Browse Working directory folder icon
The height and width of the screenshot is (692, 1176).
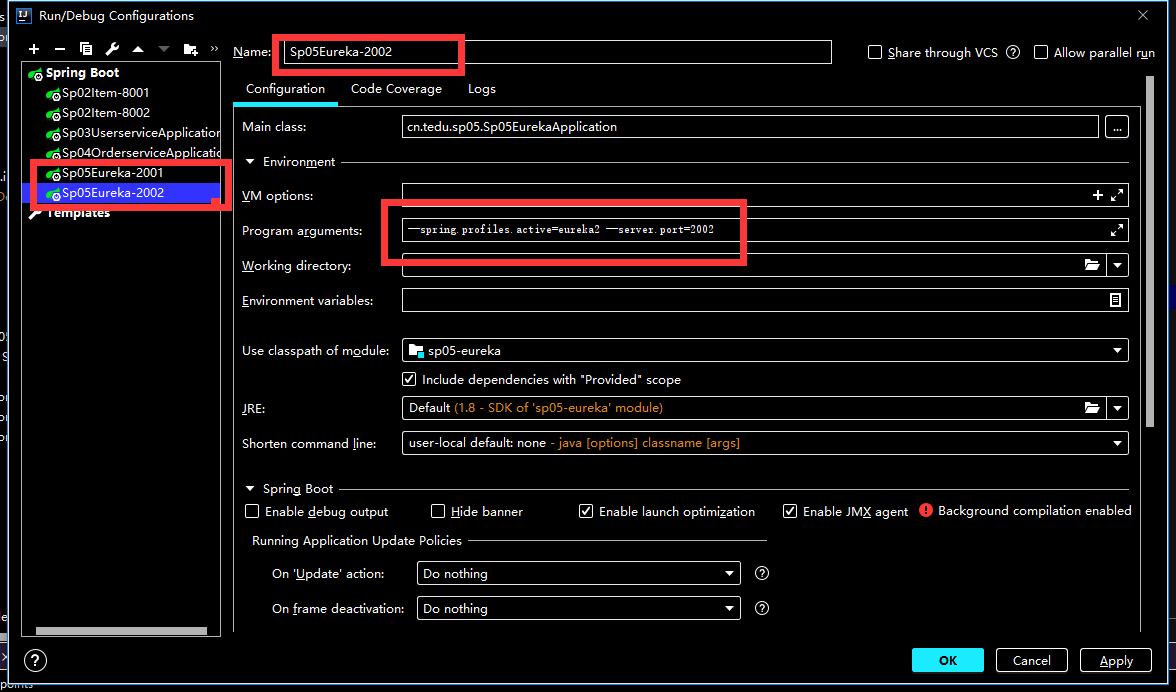point(1092,265)
